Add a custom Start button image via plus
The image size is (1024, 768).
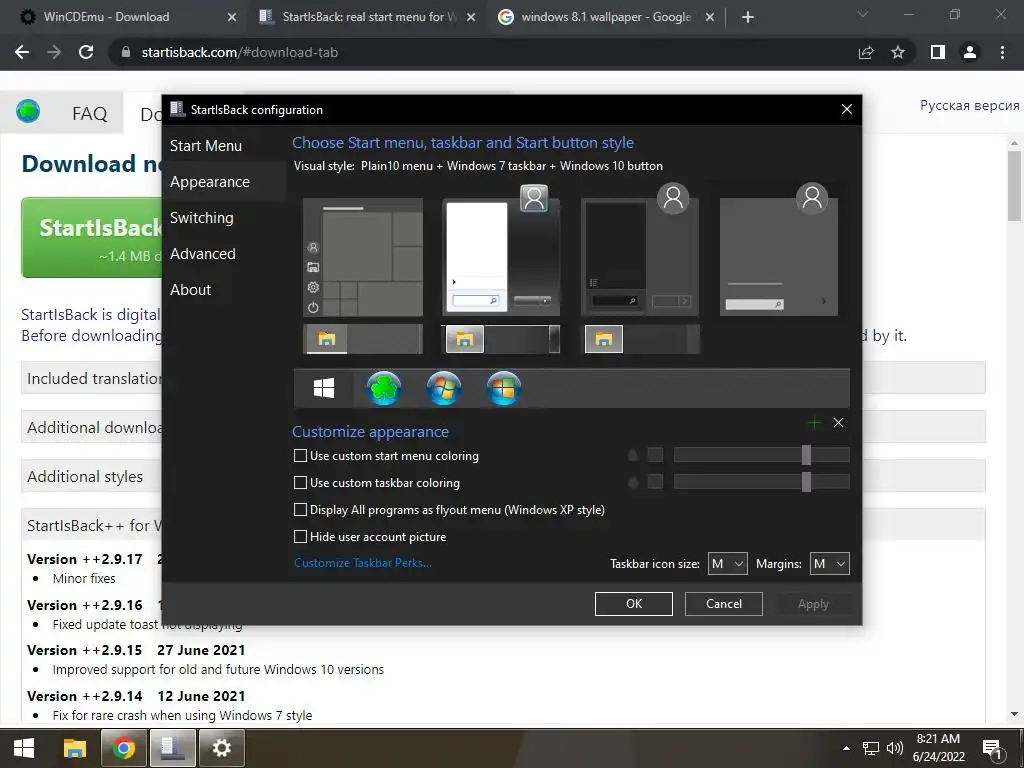[x=814, y=423]
